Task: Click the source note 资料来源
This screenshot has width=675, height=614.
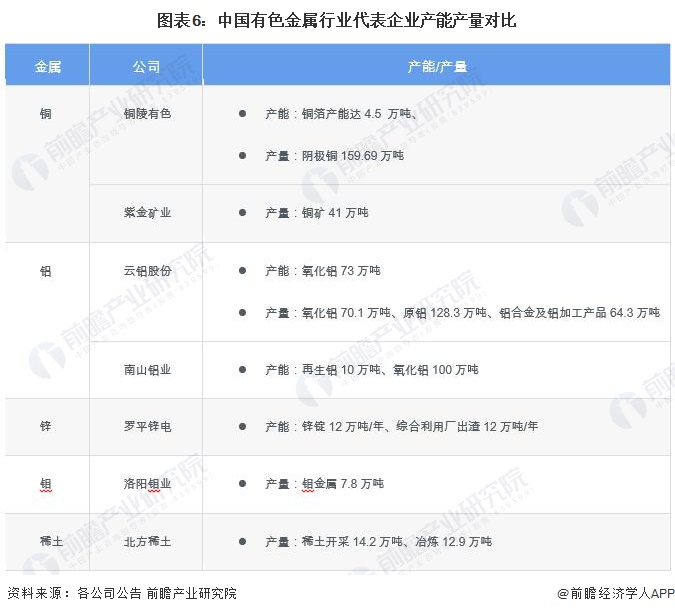Action: tap(122, 593)
